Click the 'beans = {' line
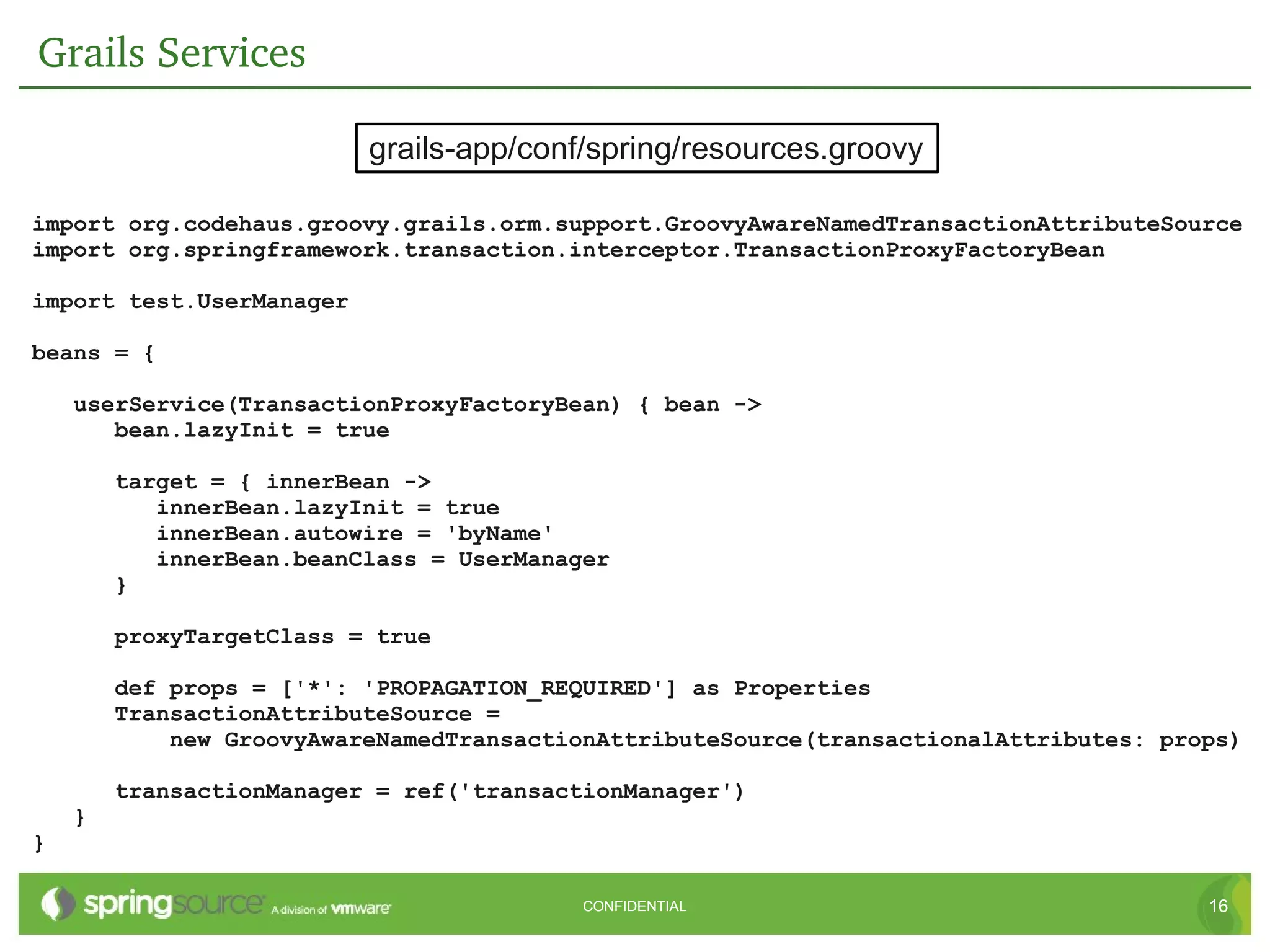The image size is (1270, 952). click(x=93, y=353)
